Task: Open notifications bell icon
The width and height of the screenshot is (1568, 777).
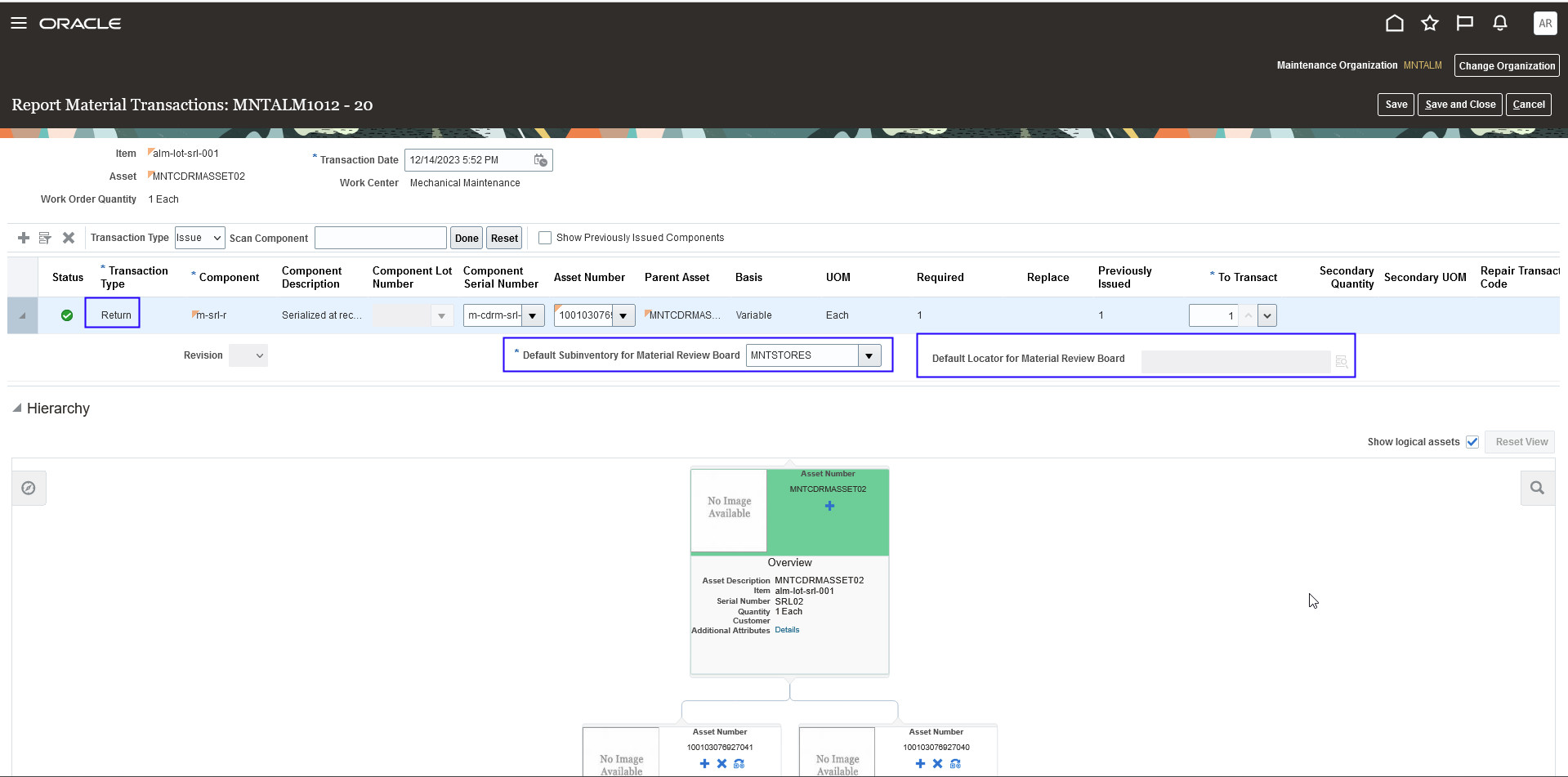Action: tap(1500, 23)
